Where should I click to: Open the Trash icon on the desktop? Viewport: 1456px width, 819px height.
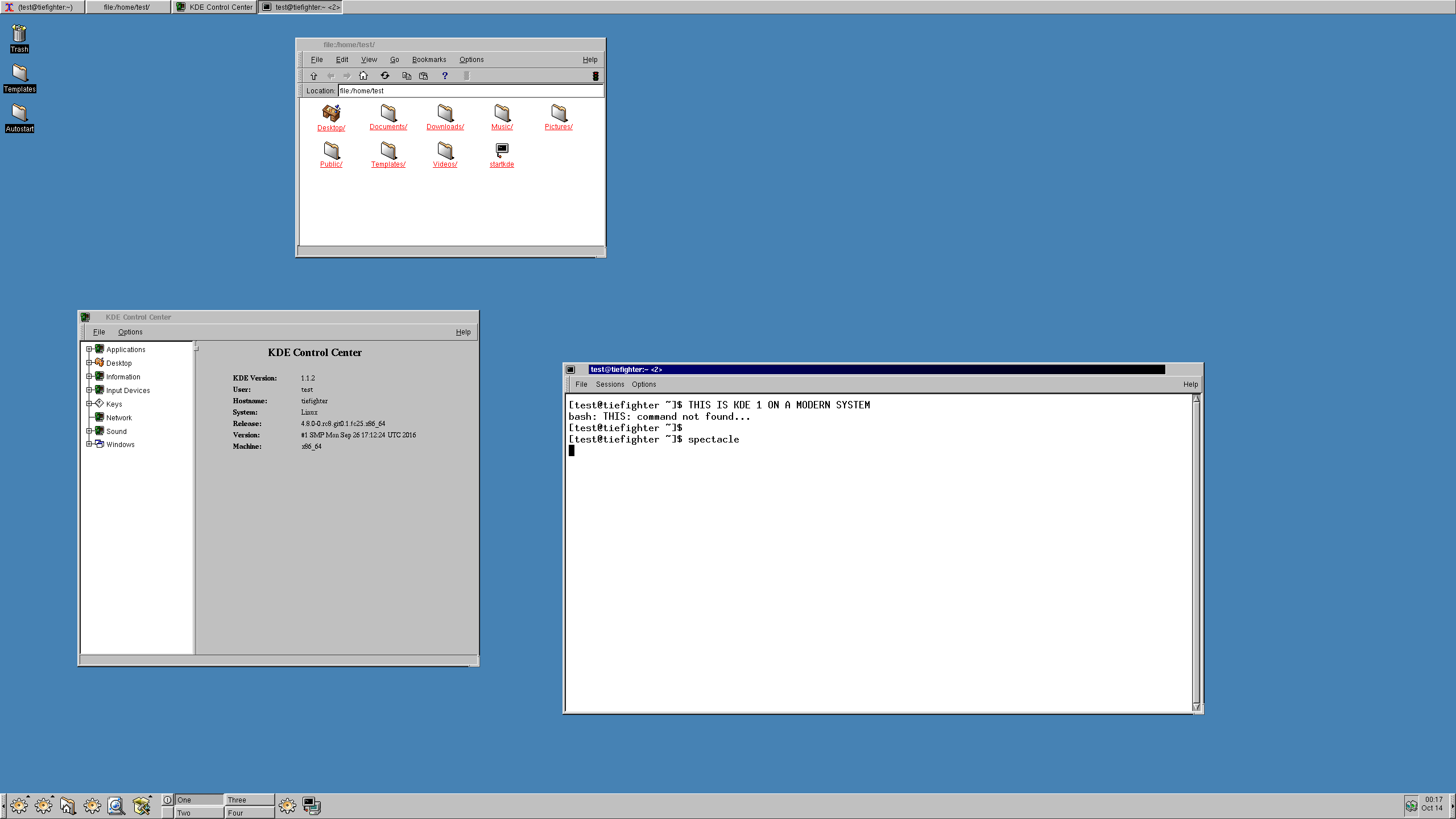19,34
